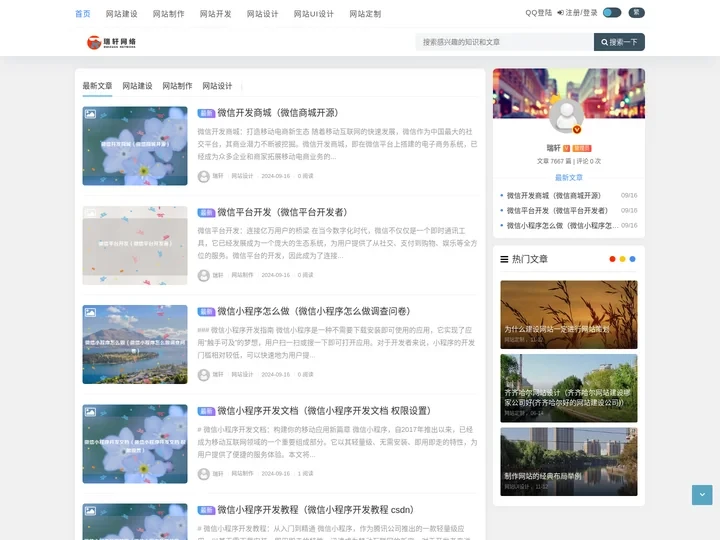Open sidebar link 微信平台开发（微信平台开发者）
This screenshot has height=540, width=720.
click(x=557, y=211)
